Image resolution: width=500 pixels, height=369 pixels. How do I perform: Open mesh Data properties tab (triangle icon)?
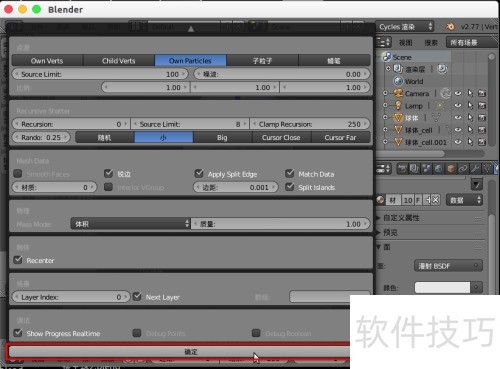click(487, 169)
